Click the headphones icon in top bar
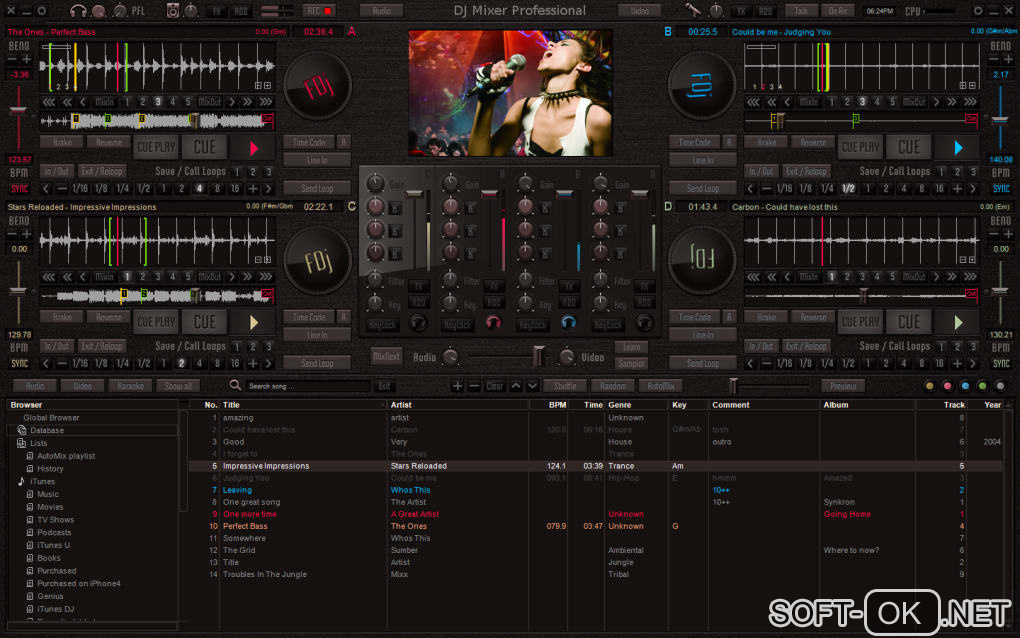The image size is (1020, 638). 78,10
